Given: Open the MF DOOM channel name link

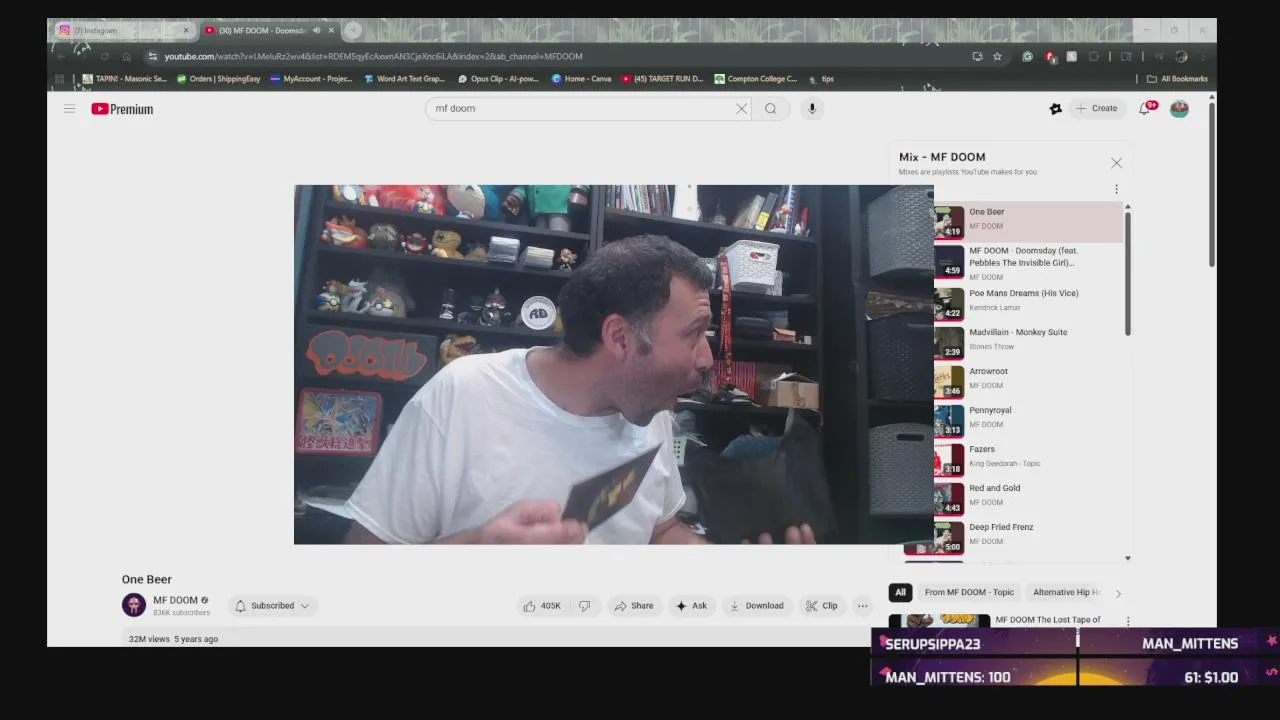Looking at the screenshot, I should click(175, 600).
